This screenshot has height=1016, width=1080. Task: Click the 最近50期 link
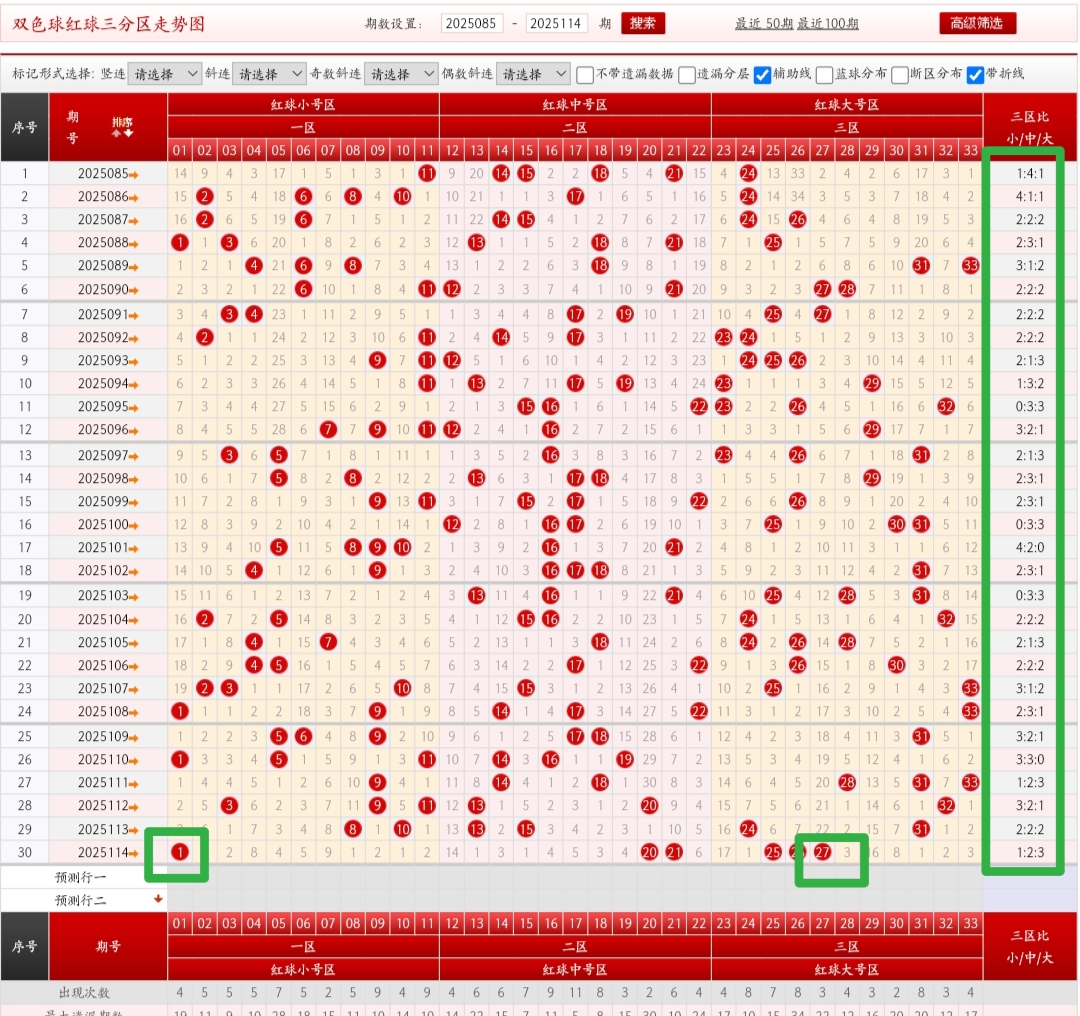tap(764, 23)
